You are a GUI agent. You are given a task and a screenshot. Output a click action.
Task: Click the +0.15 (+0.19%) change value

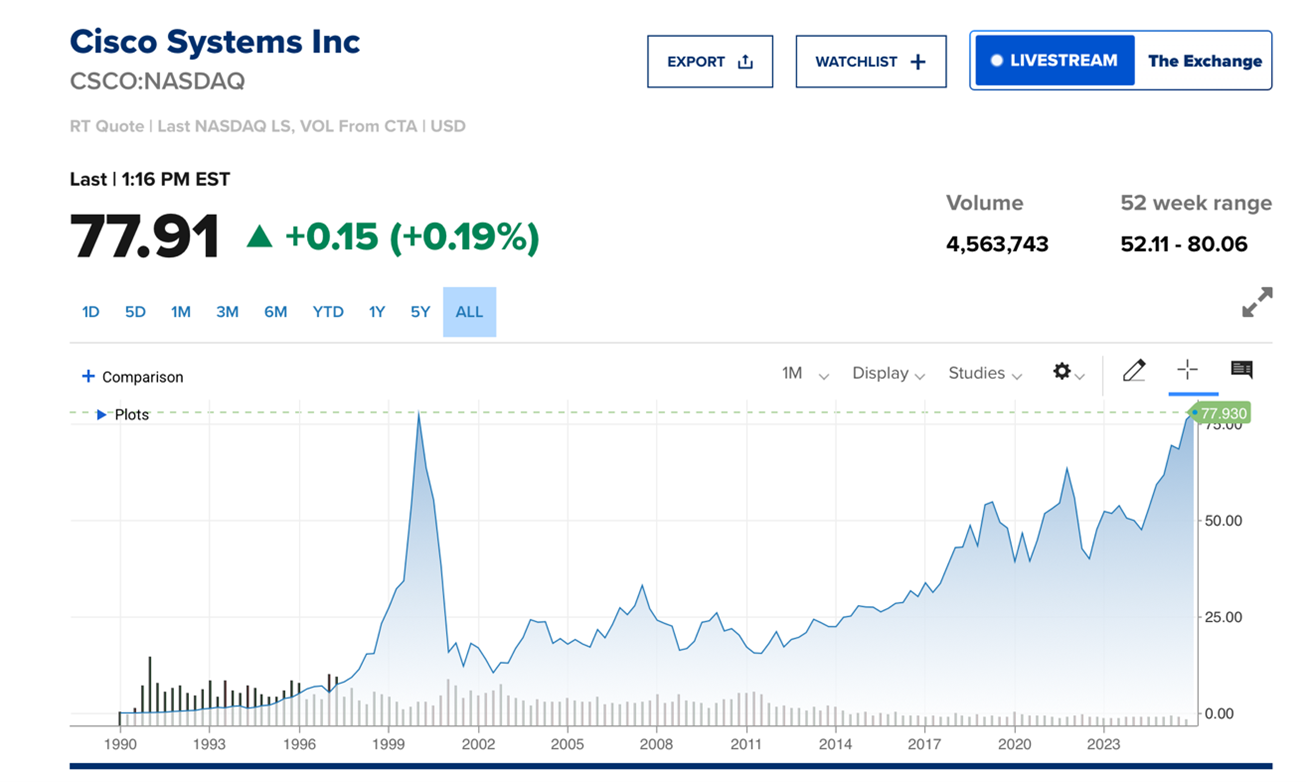point(411,237)
